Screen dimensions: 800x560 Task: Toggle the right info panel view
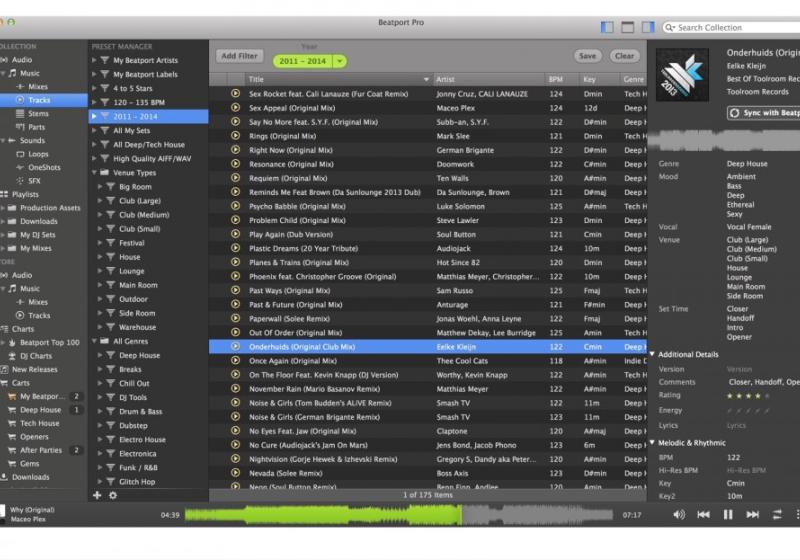(x=650, y=27)
